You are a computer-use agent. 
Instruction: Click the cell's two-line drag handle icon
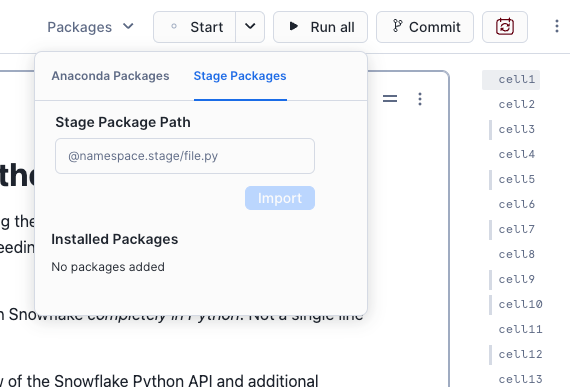point(390,98)
